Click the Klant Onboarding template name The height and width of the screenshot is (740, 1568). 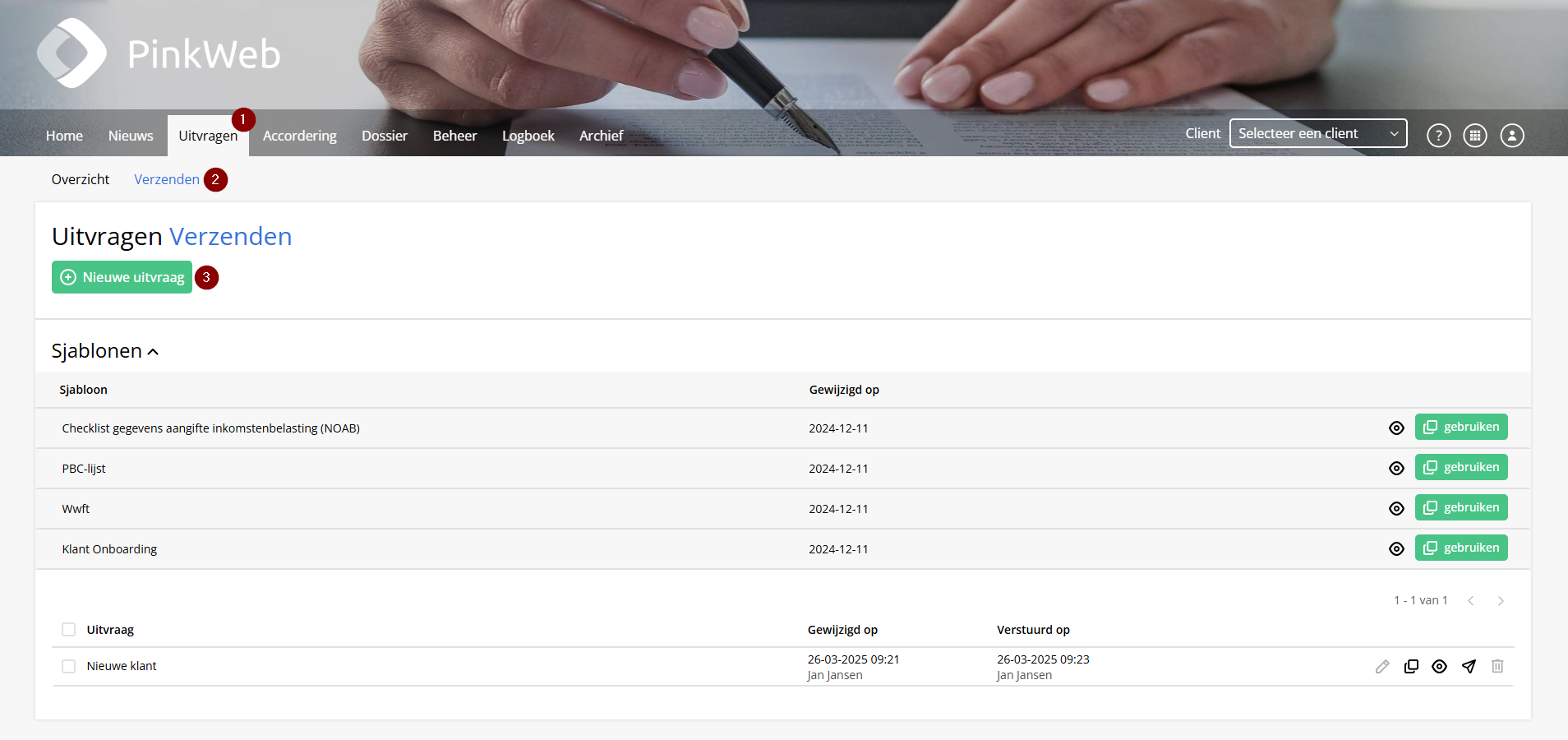(x=109, y=549)
